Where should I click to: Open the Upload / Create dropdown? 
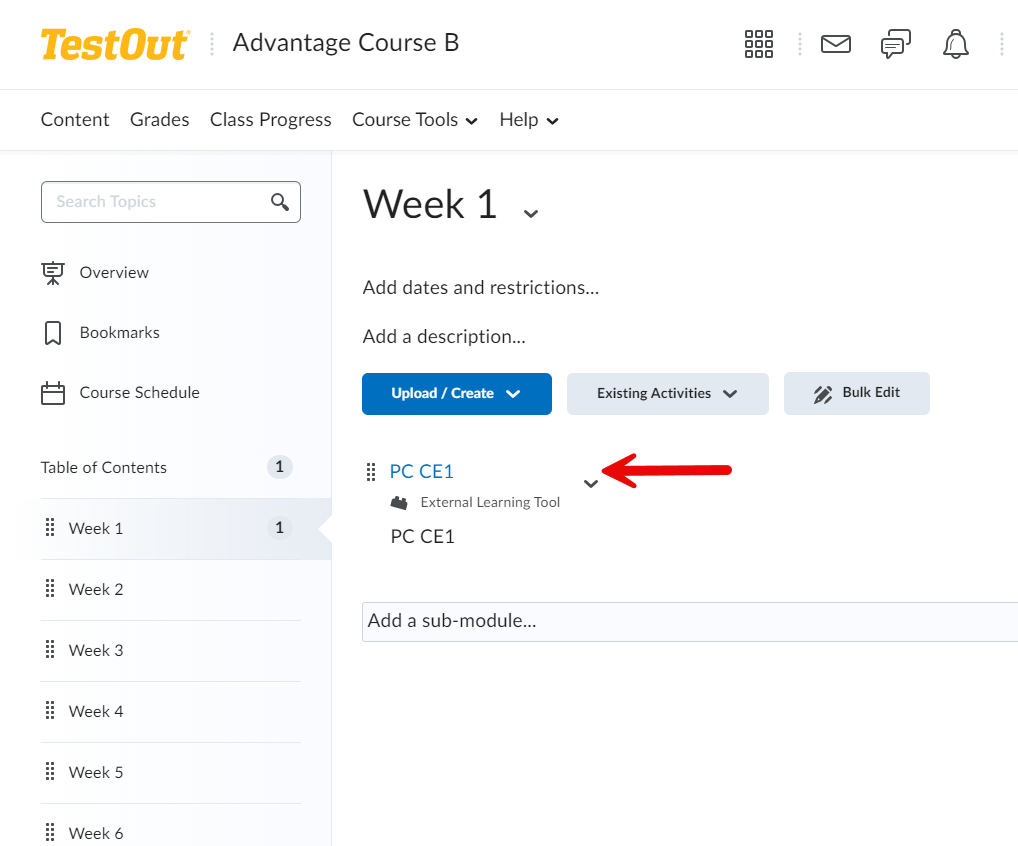point(457,393)
